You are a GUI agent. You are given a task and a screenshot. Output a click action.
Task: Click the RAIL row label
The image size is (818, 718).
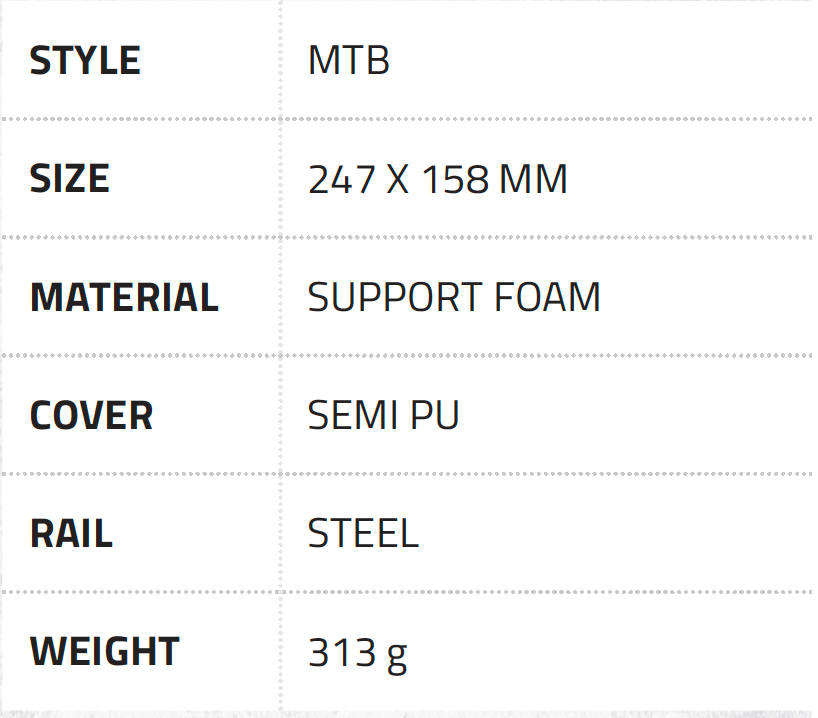tap(71, 534)
